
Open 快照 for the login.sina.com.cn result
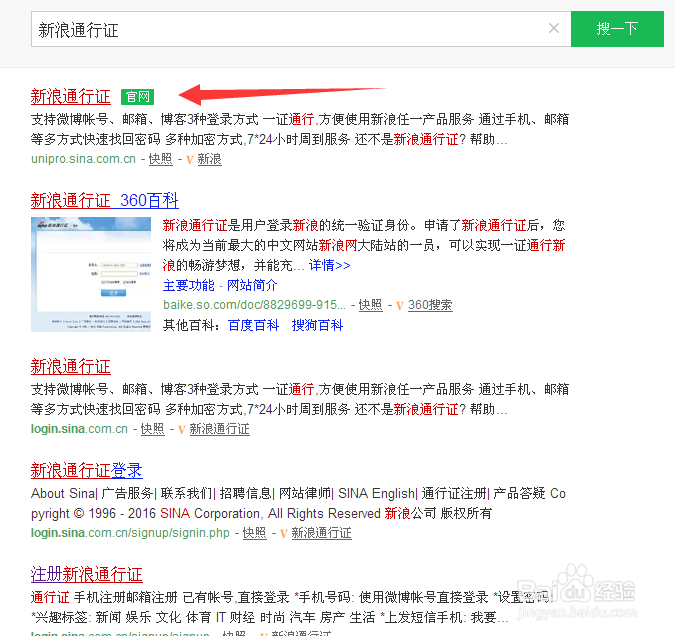pyautogui.click(x=152, y=429)
